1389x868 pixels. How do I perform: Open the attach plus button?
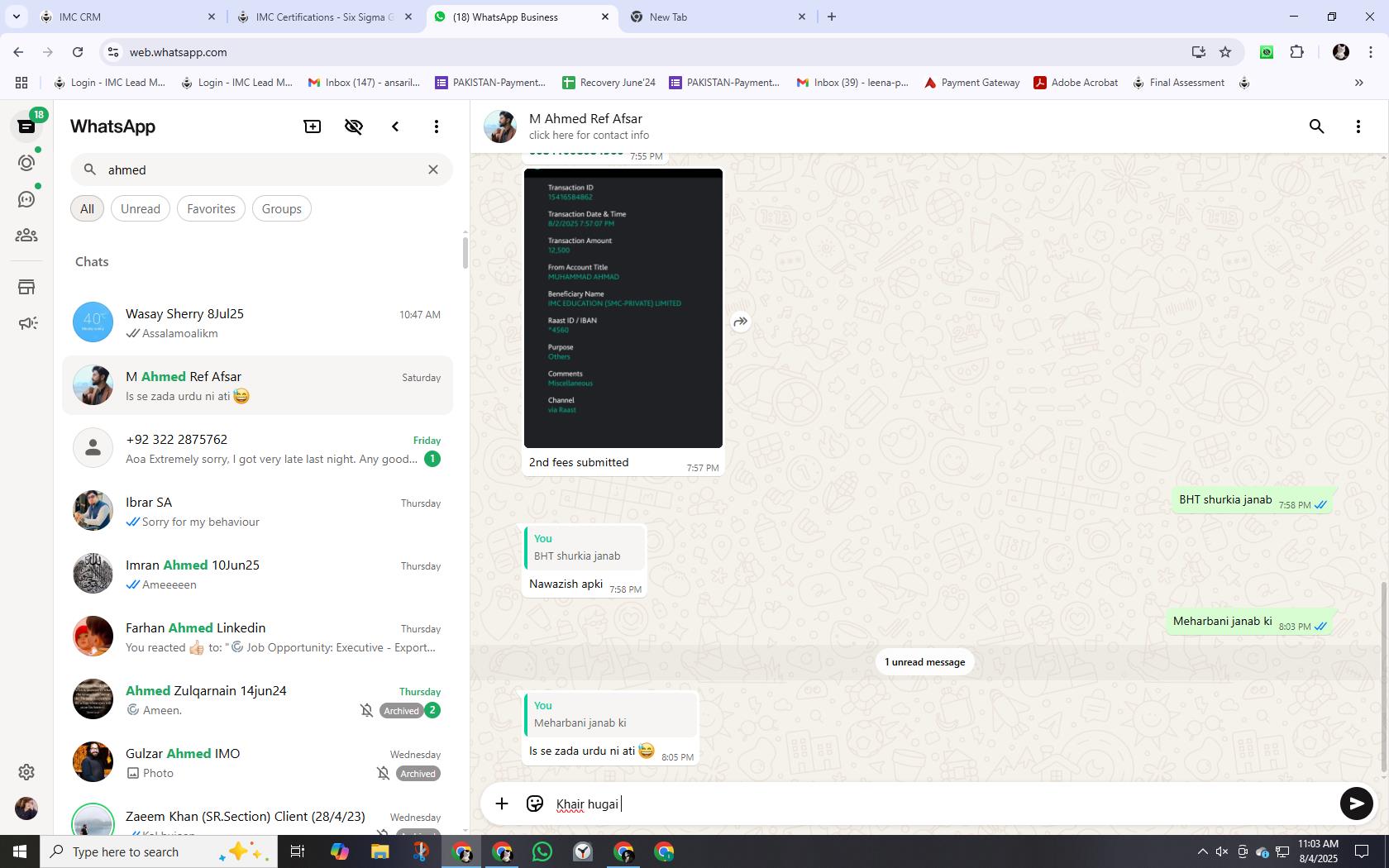coord(502,804)
